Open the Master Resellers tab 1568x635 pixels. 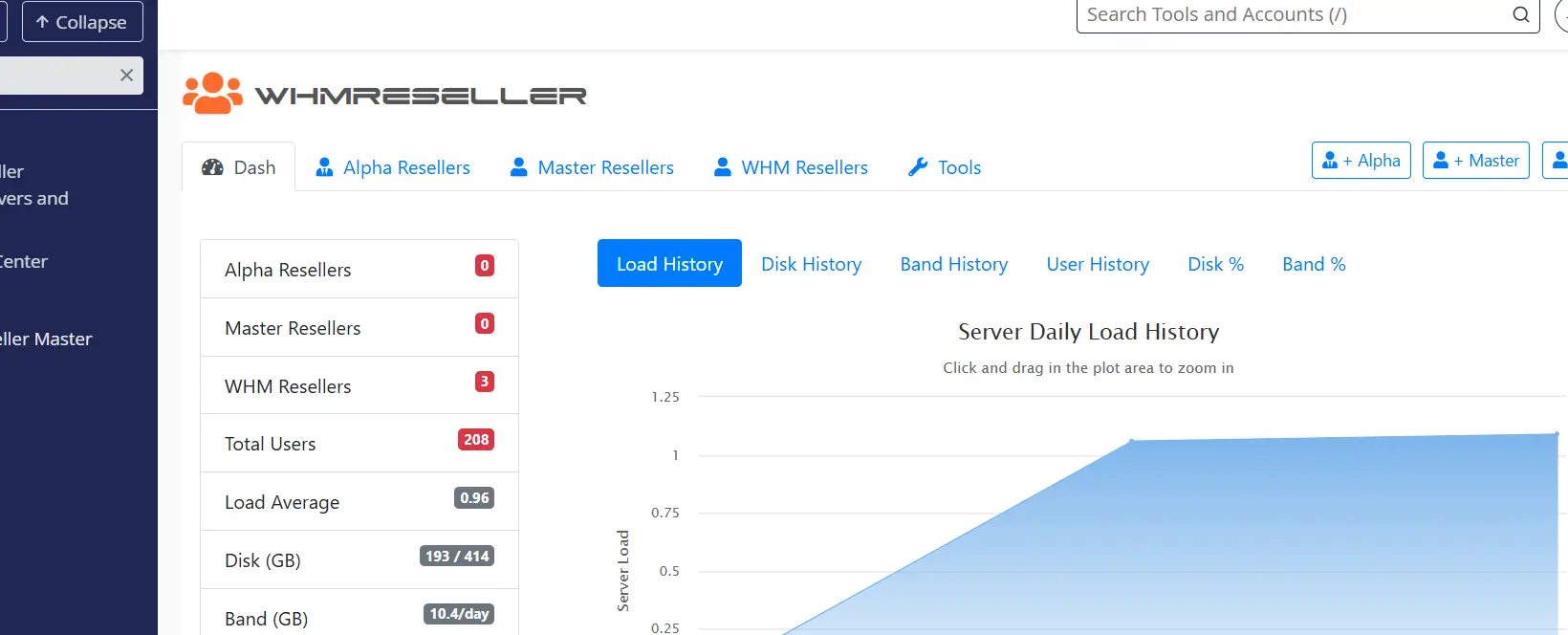point(592,167)
